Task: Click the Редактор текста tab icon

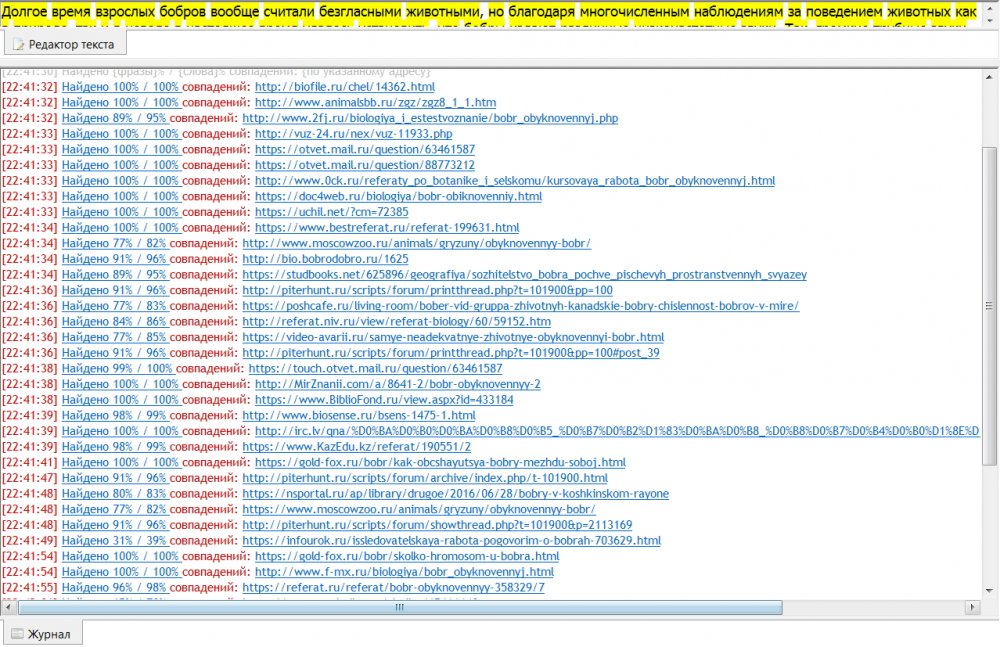Action: (18, 44)
